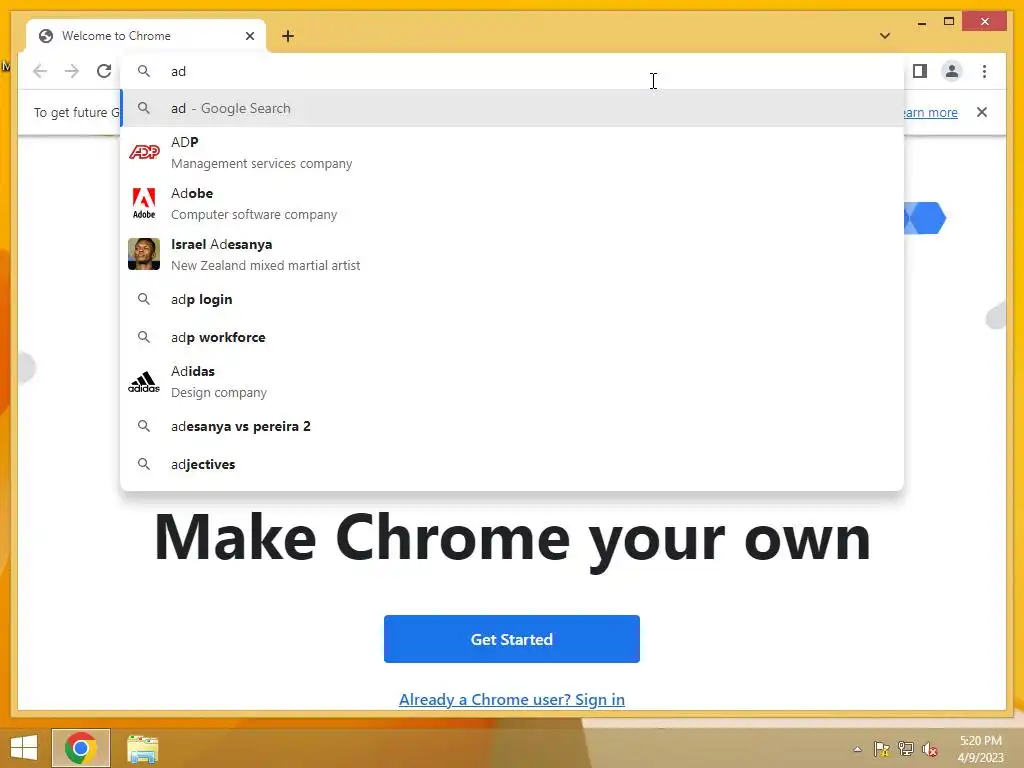1024x768 pixels.
Task: Open Chrome's three-dot menu
Action: coord(984,71)
